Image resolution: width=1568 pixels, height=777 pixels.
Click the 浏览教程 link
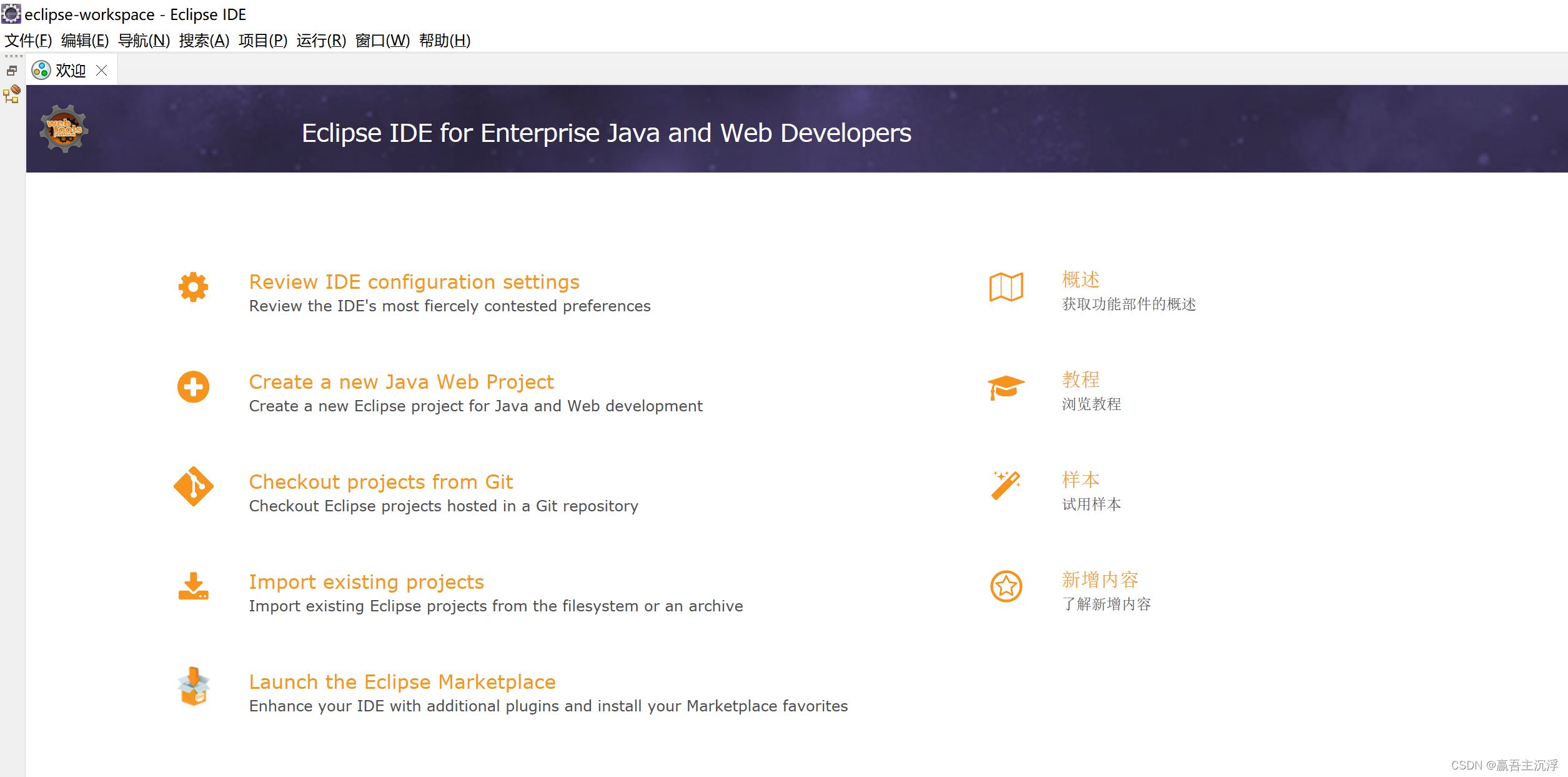[1091, 404]
